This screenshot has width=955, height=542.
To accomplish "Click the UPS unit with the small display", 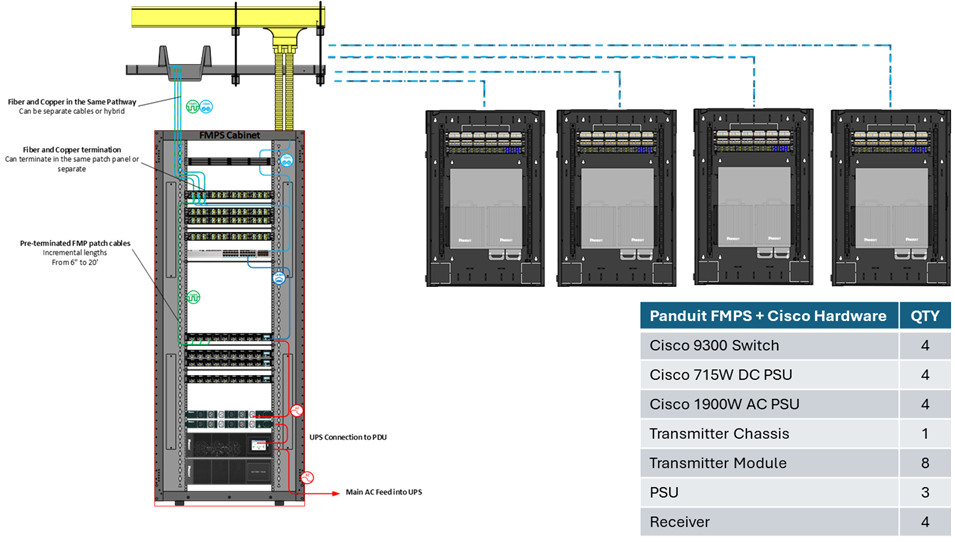I will point(229,445).
